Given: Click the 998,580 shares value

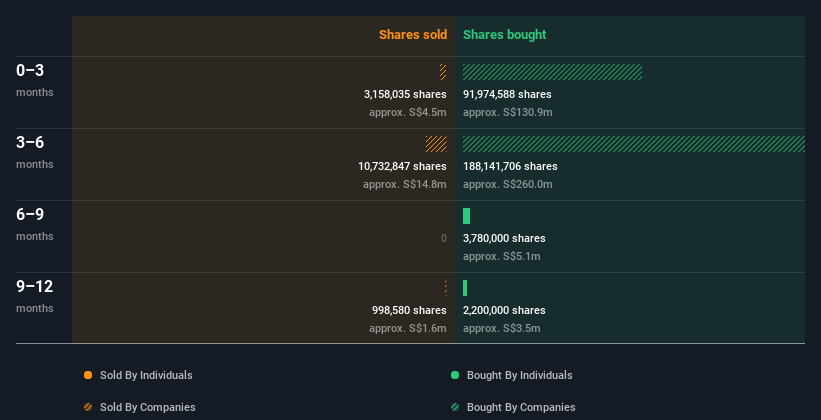Looking at the screenshot, I should click(409, 310).
